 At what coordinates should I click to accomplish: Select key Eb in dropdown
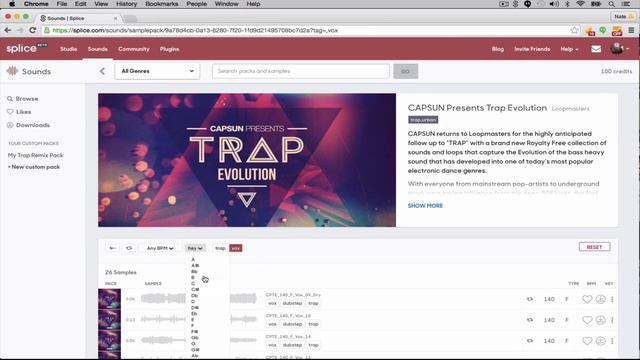point(194,313)
